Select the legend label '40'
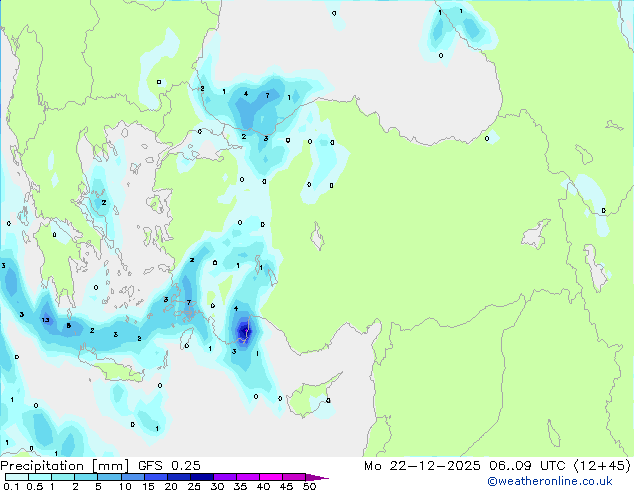Image resolution: width=634 pixels, height=490 pixels. point(264,486)
